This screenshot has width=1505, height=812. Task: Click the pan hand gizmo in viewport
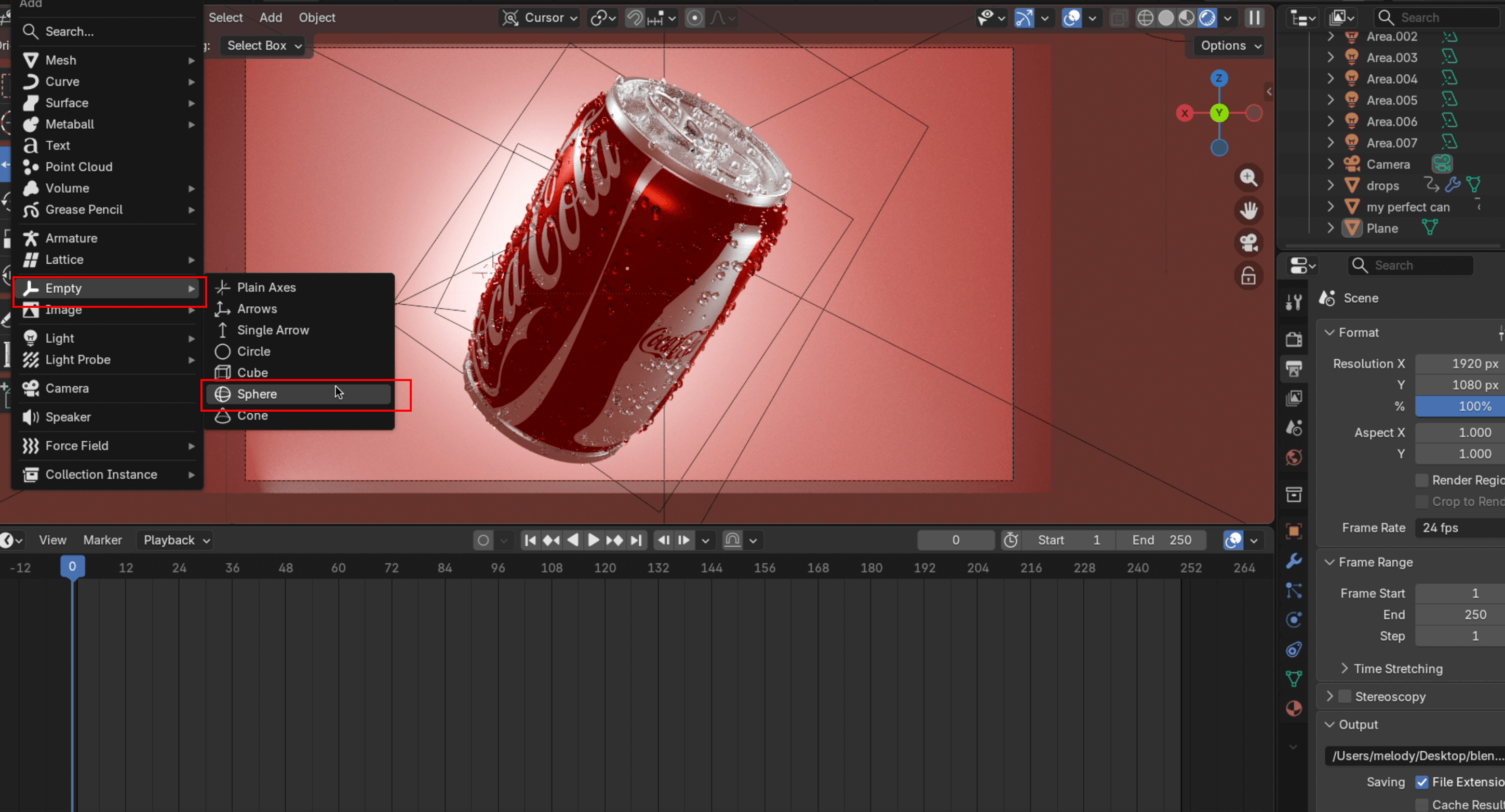click(1248, 210)
